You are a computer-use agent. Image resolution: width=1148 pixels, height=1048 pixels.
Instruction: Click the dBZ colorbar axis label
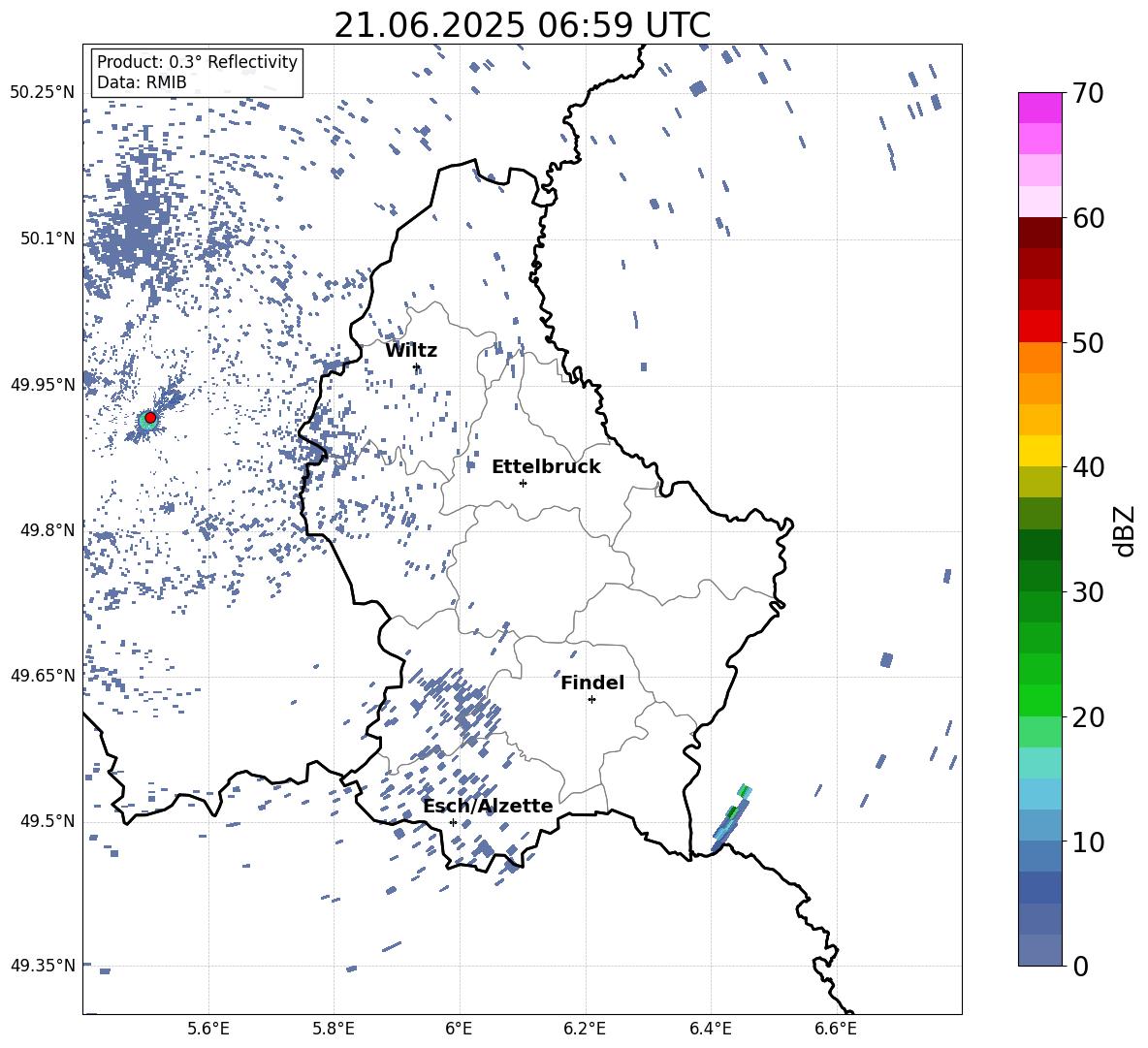(1124, 530)
